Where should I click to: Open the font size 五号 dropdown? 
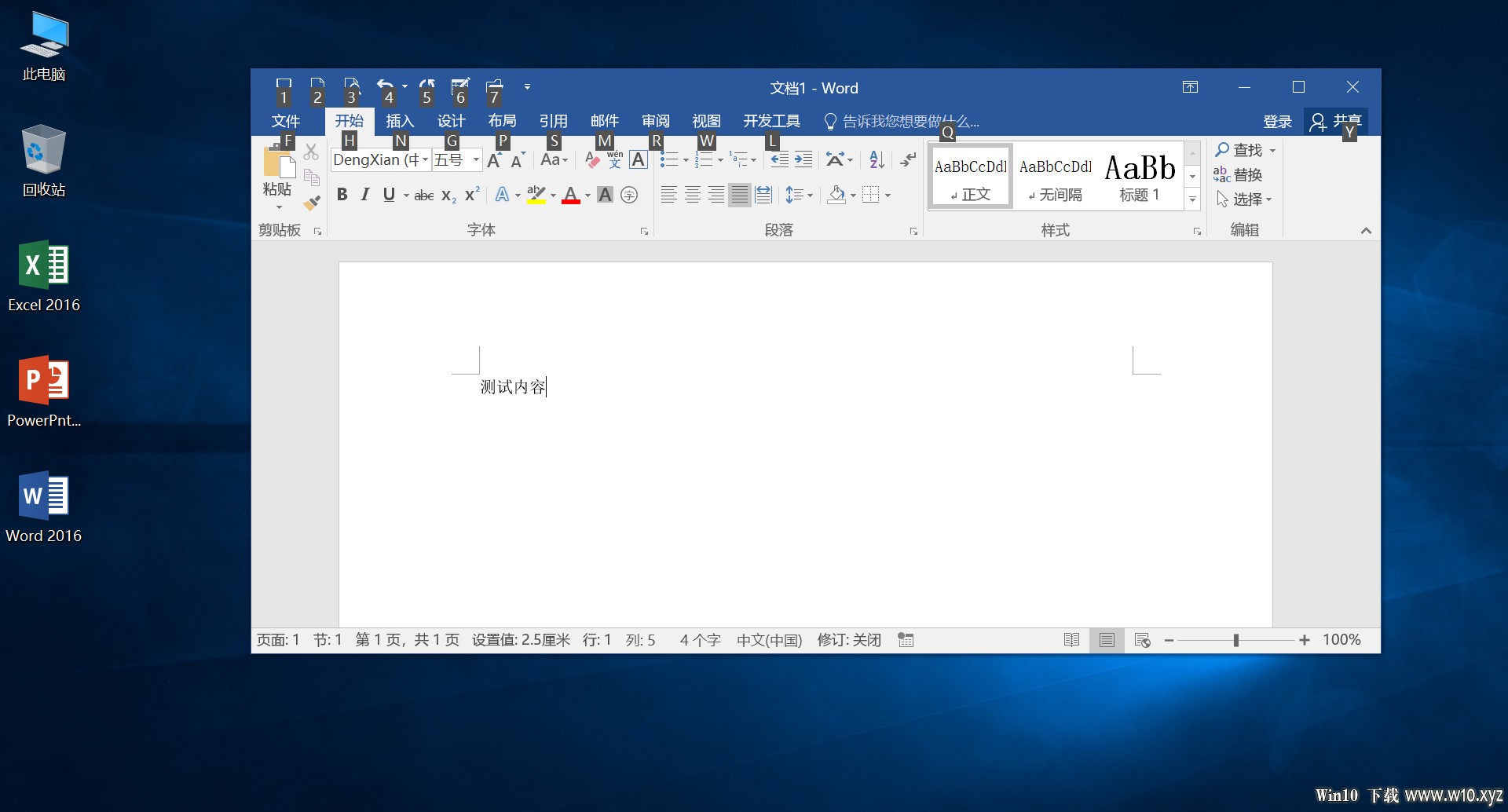pyautogui.click(x=476, y=160)
